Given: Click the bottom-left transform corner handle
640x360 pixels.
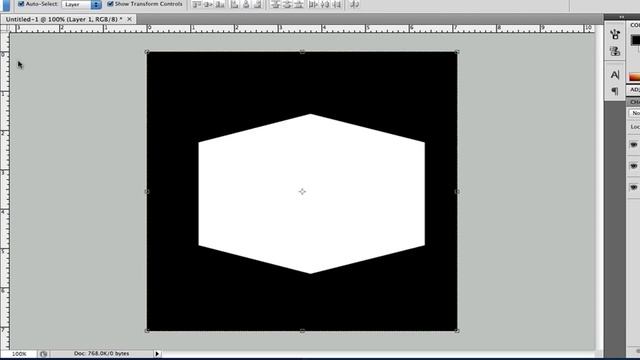Looking at the screenshot, I should (147, 331).
